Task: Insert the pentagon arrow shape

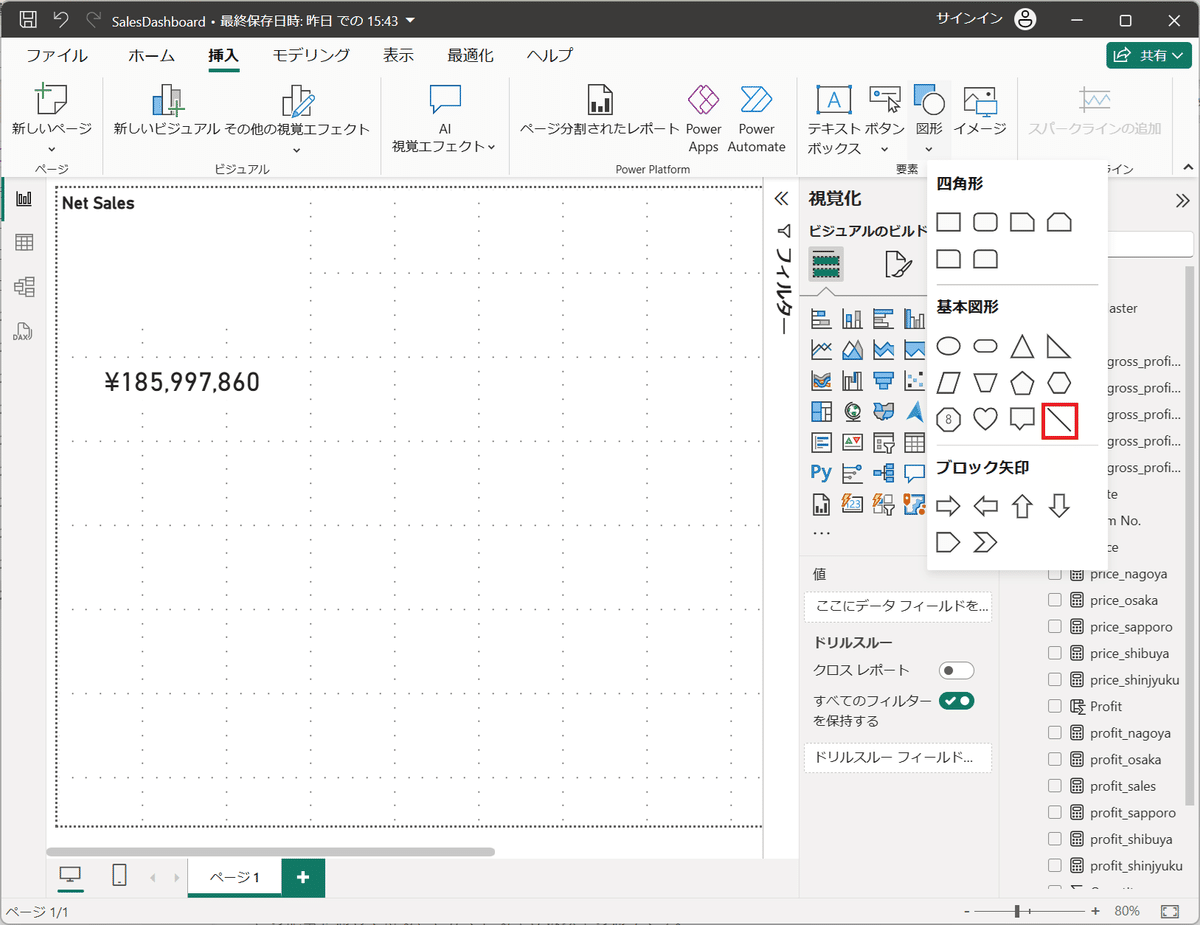Action: click(948, 542)
